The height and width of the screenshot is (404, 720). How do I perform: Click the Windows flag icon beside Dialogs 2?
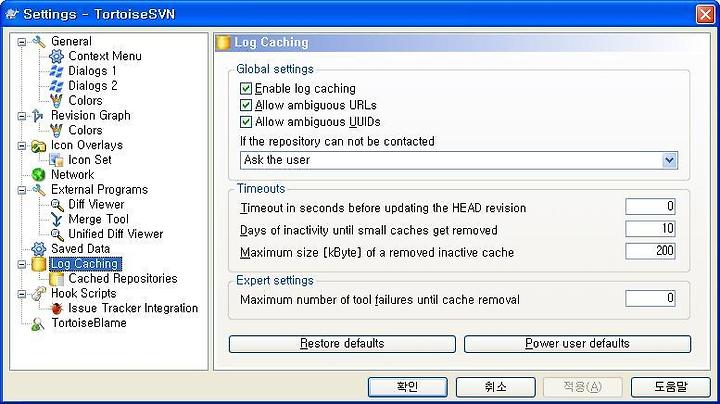(x=56, y=85)
